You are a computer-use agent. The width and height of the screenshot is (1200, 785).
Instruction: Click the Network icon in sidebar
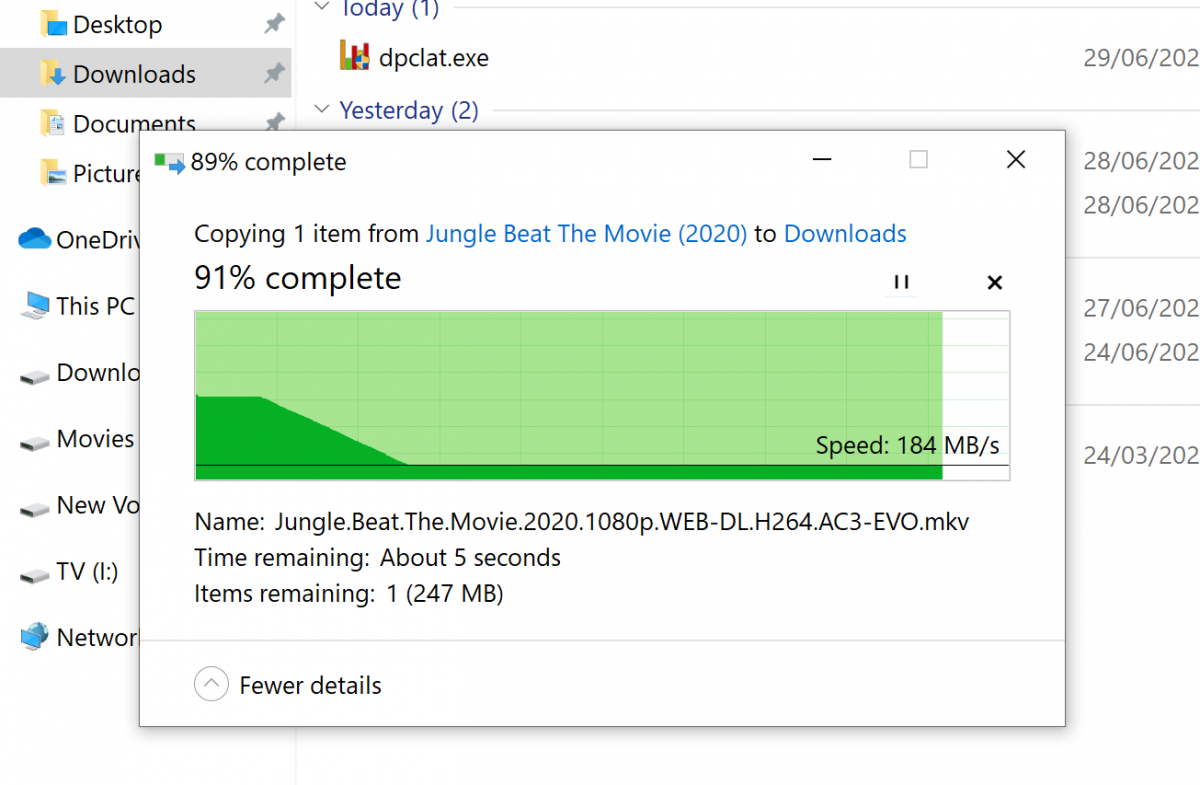pos(34,637)
